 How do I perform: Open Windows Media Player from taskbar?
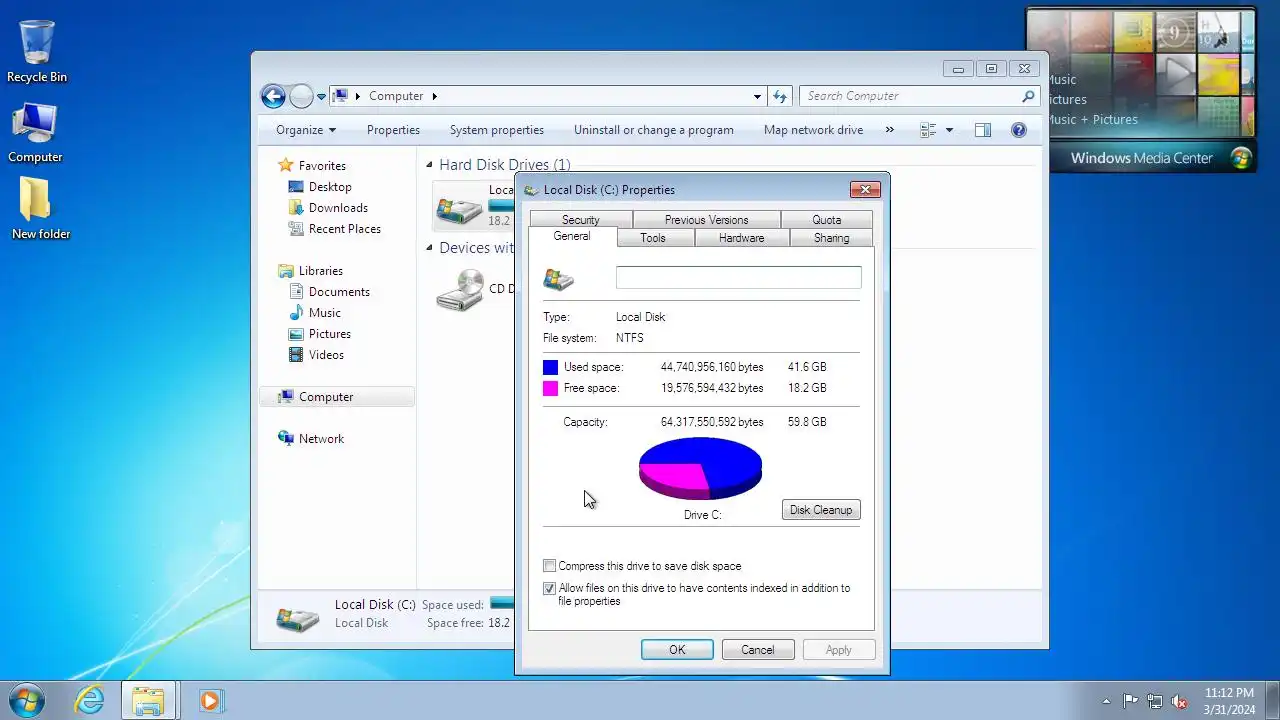210,700
